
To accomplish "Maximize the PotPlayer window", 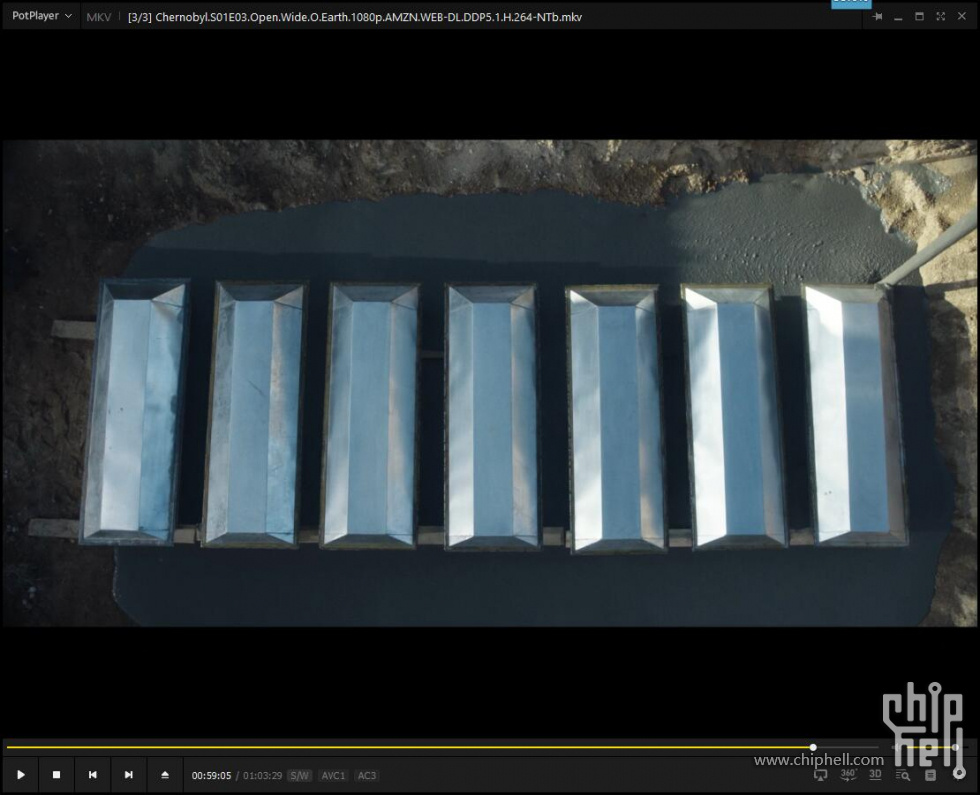I will [919, 17].
